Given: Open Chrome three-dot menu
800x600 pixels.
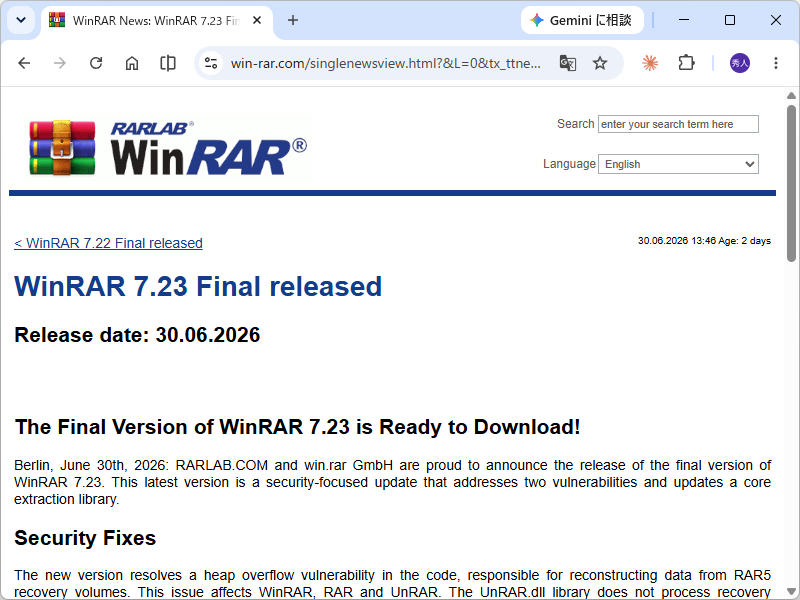Looking at the screenshot, I should pyautogui.click(x=776, y=63).
